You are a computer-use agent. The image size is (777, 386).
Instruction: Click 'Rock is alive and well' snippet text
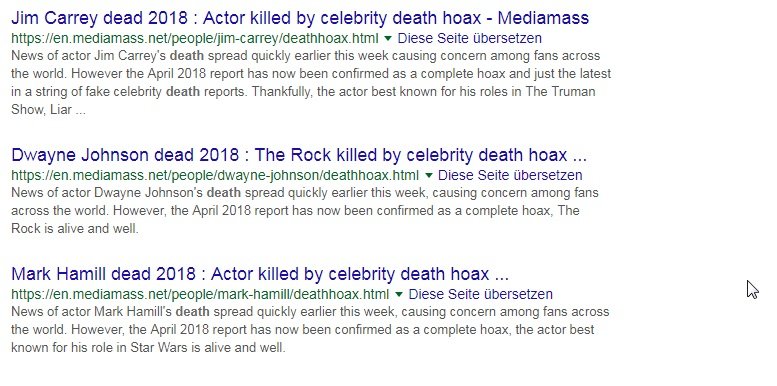pos(74,228)
